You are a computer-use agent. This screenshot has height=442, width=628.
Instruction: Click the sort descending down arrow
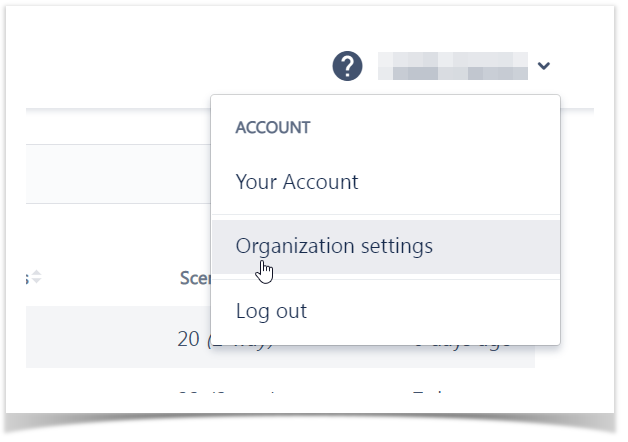pos(36,281)
